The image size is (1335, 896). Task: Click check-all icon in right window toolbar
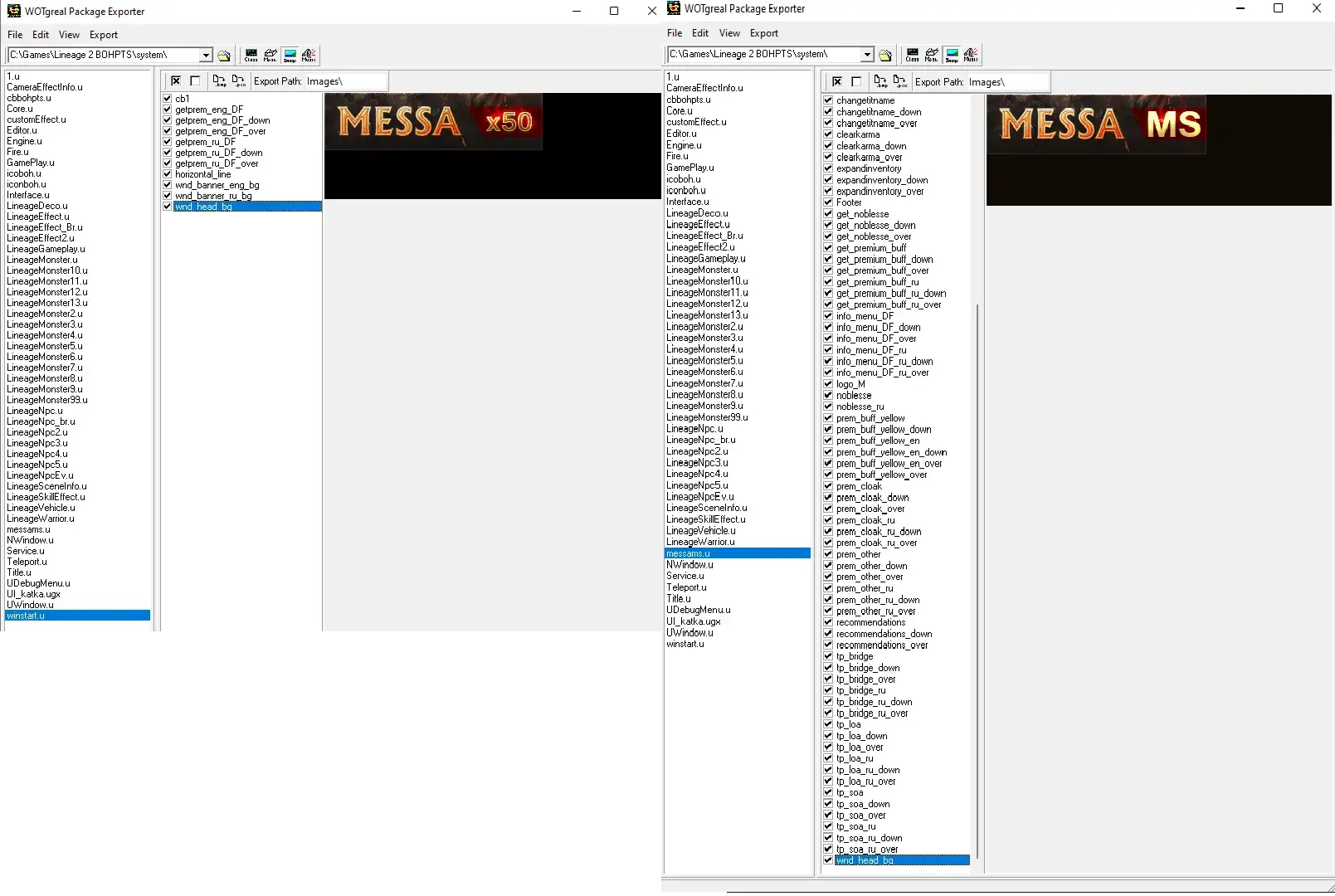tap(837, 81)
